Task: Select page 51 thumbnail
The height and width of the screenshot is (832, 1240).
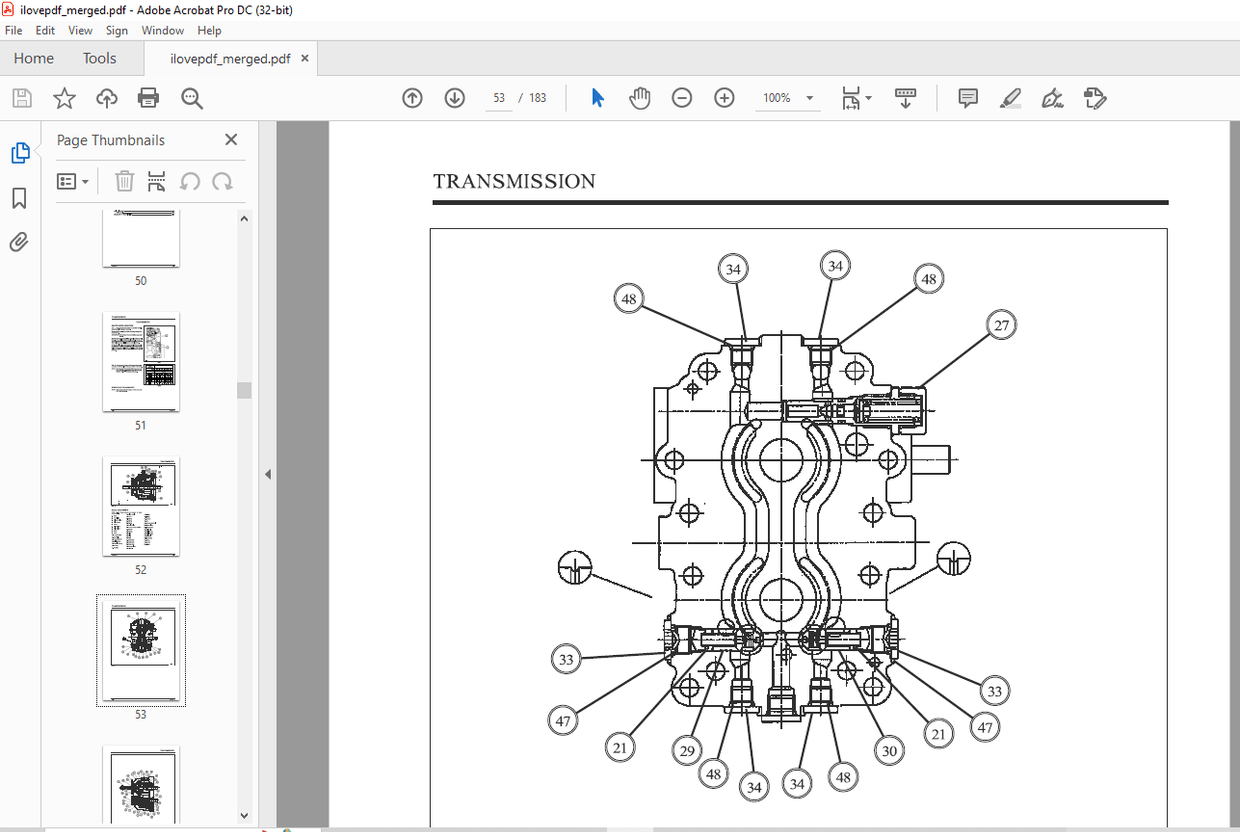Action: point(140,363)
